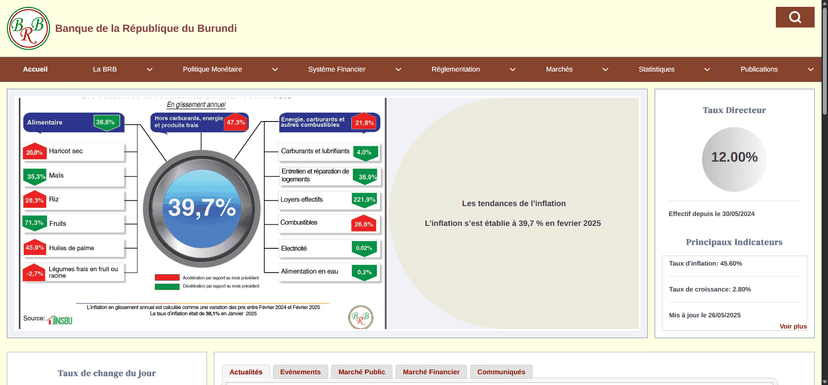Expand the La BRB menu chevron
Viewport: 828px width, 385px height.
pyautogui.click(x=149, y=69)
